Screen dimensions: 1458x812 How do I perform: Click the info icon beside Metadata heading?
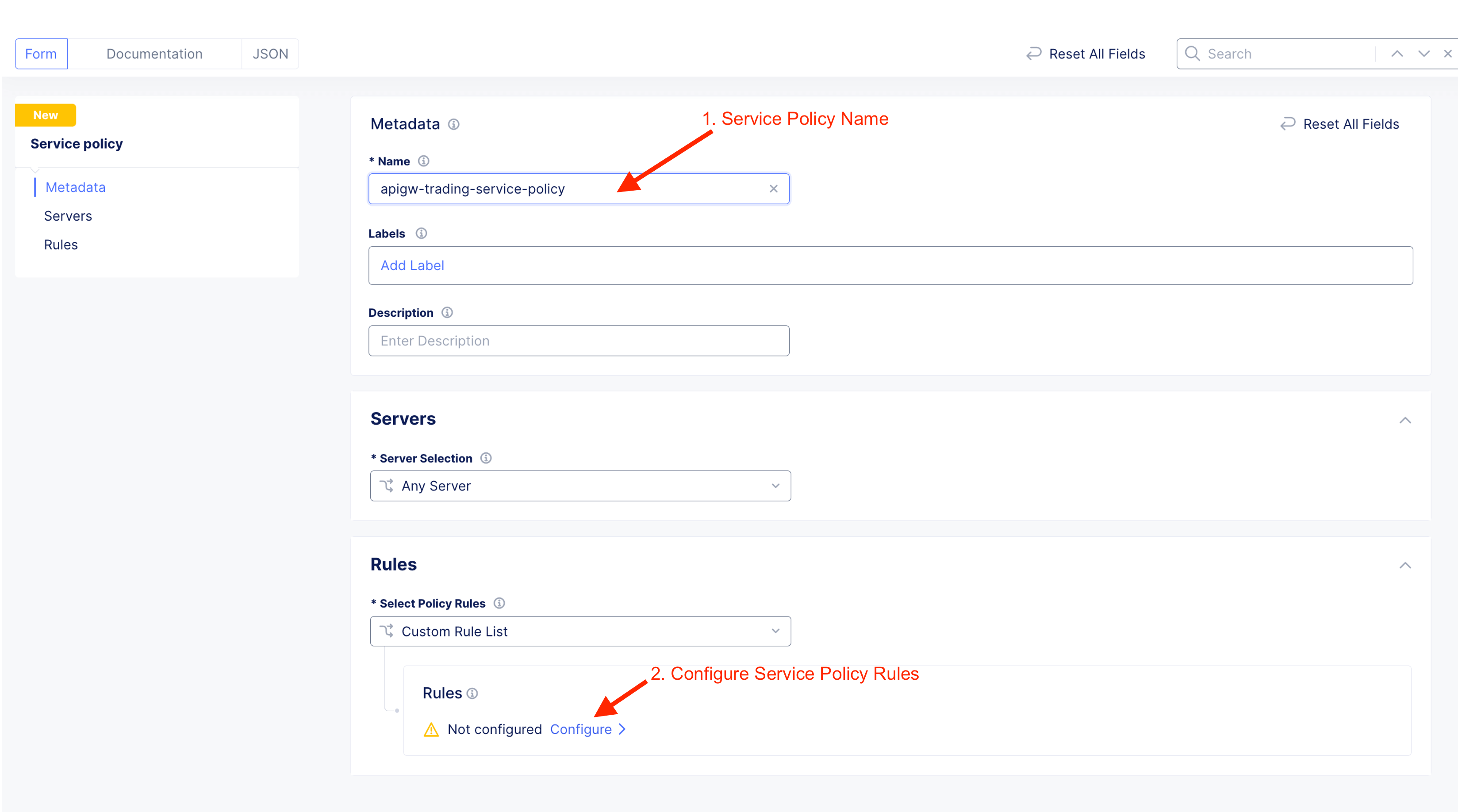tap(453, 124)
